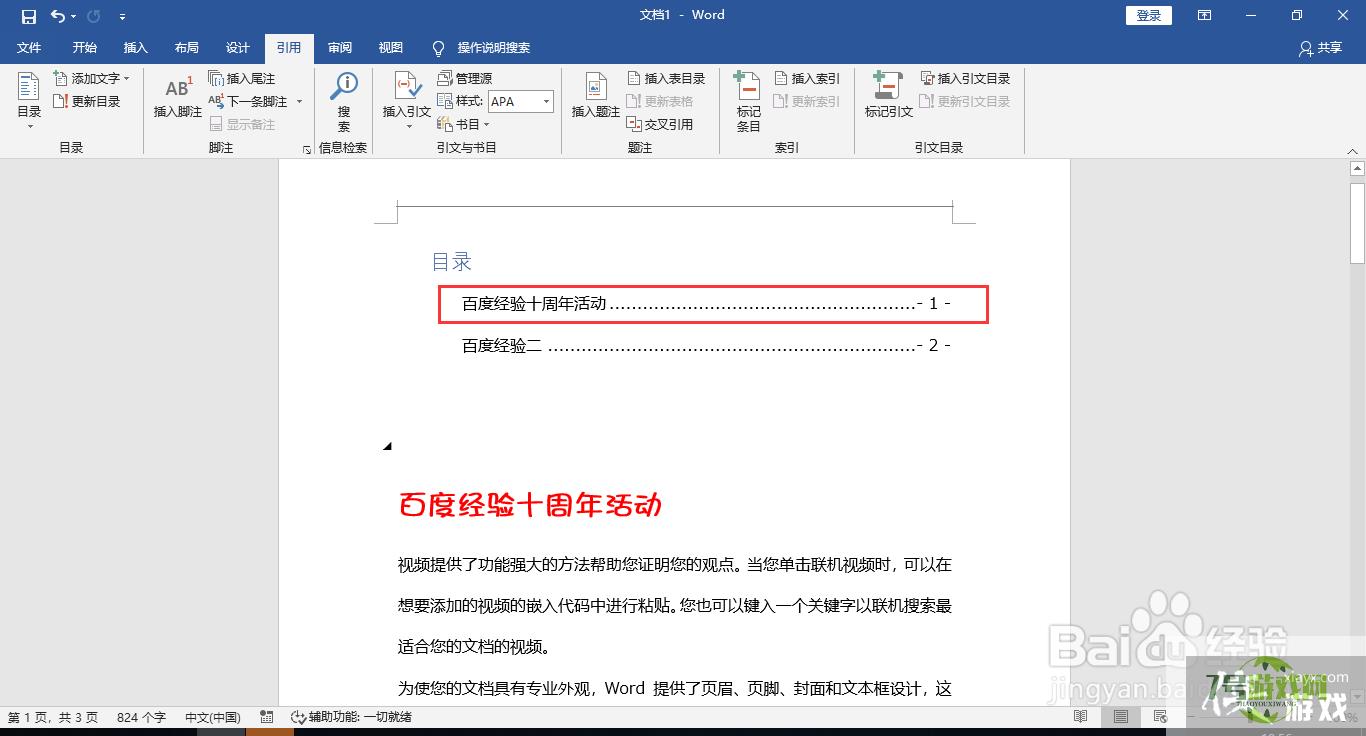
Task: Click the 插入脚注 footnote icon
Action: pyautogui.click(x=178, y=96)
